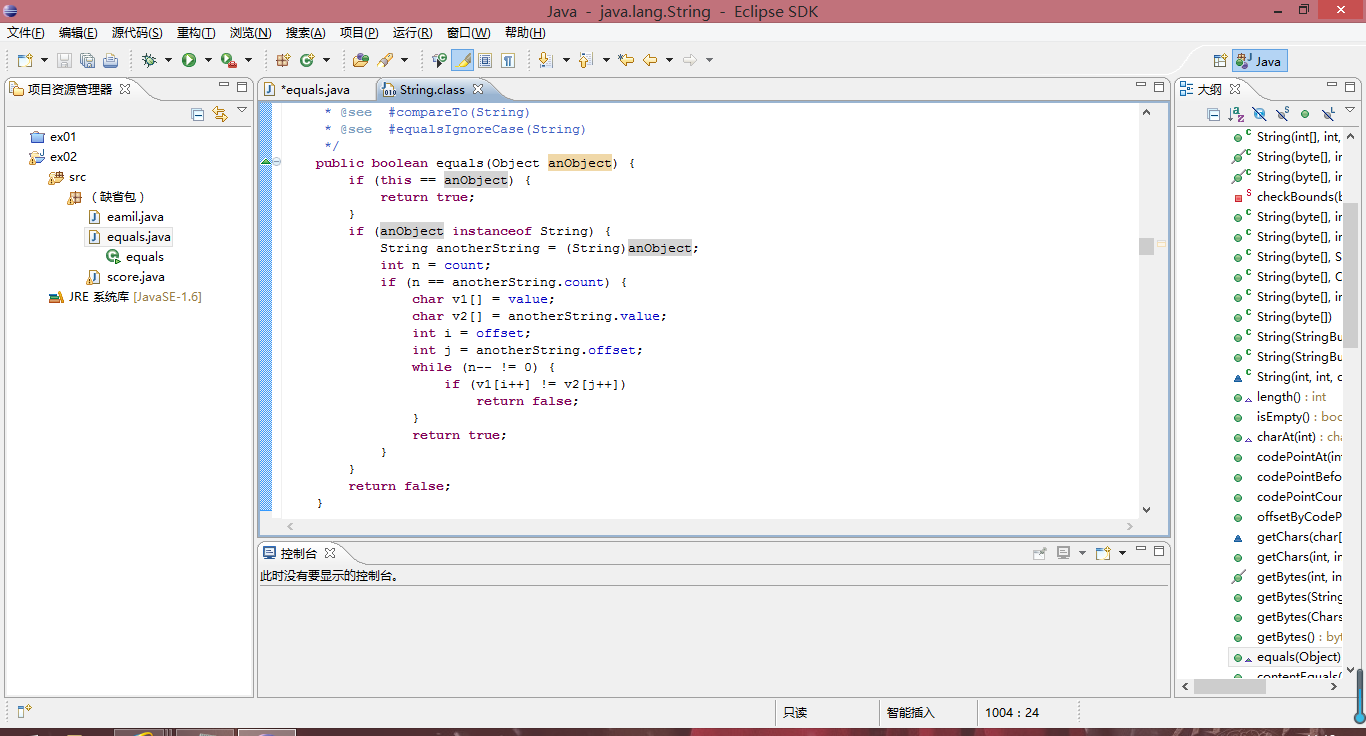The image size is (1366, 736).
Task: Go to Last Edit Location icon
Action: pyautogui.click(x=626, y=60)
